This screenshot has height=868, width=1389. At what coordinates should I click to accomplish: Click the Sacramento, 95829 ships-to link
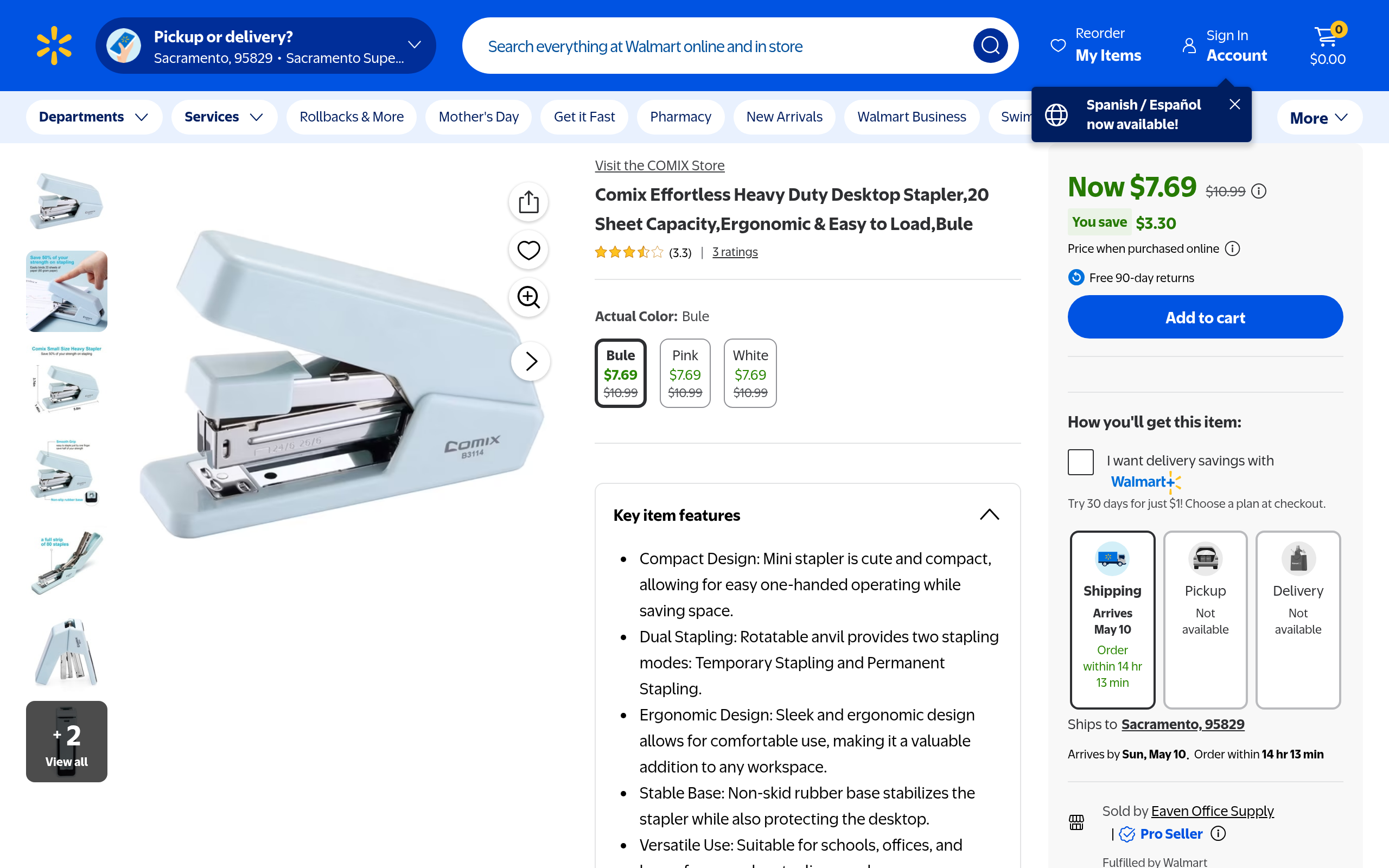coord(1183,724)
